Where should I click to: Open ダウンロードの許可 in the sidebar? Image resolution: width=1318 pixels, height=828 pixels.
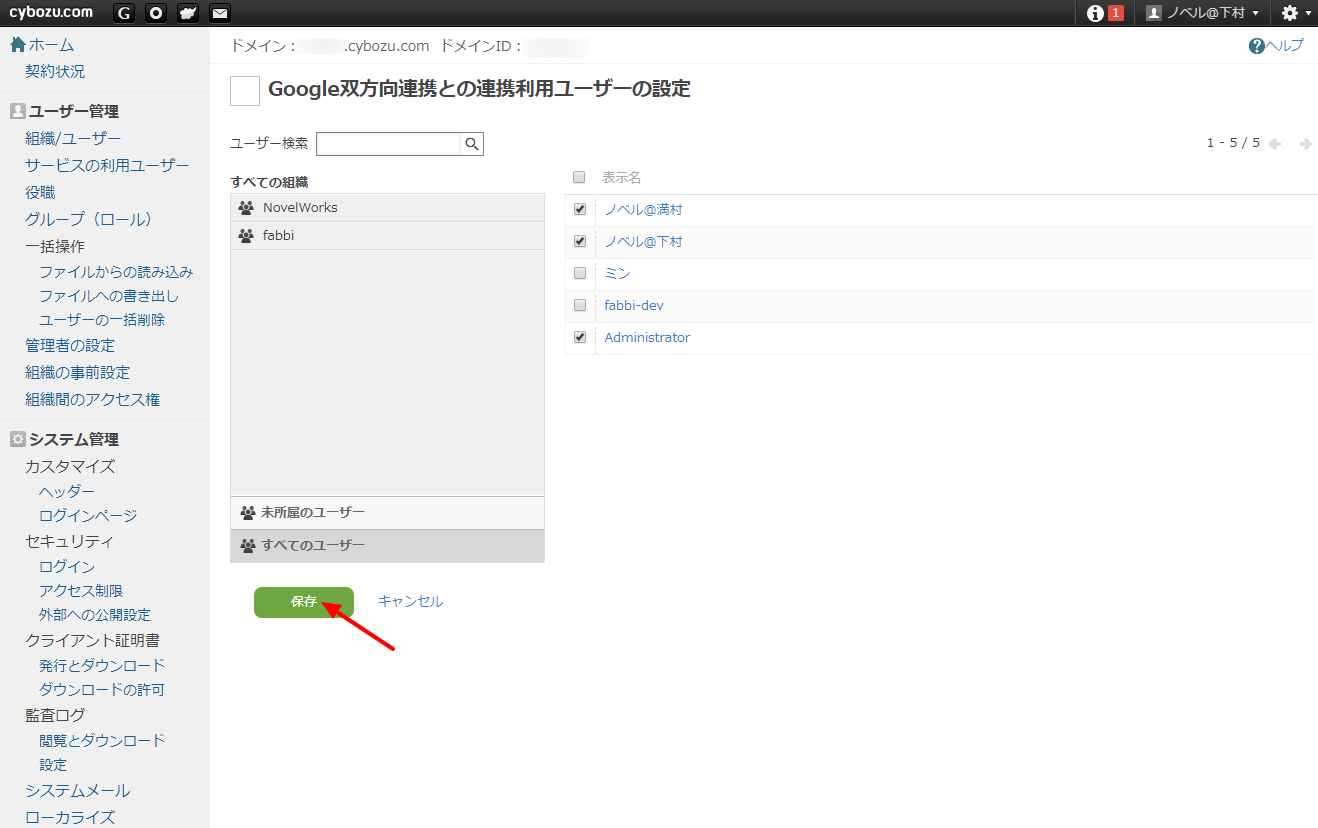[102, 690]
